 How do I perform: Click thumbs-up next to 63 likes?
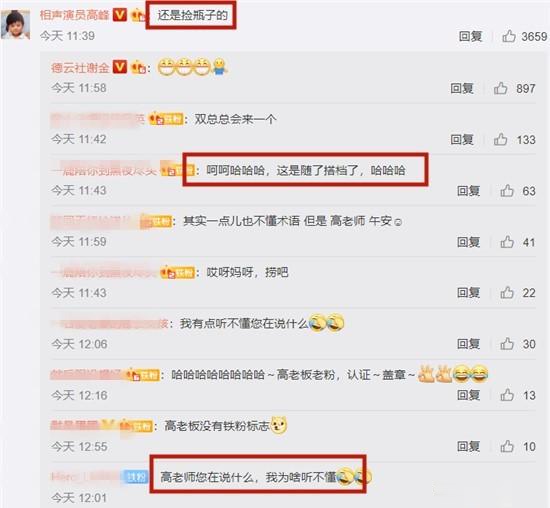coord(507,190)
